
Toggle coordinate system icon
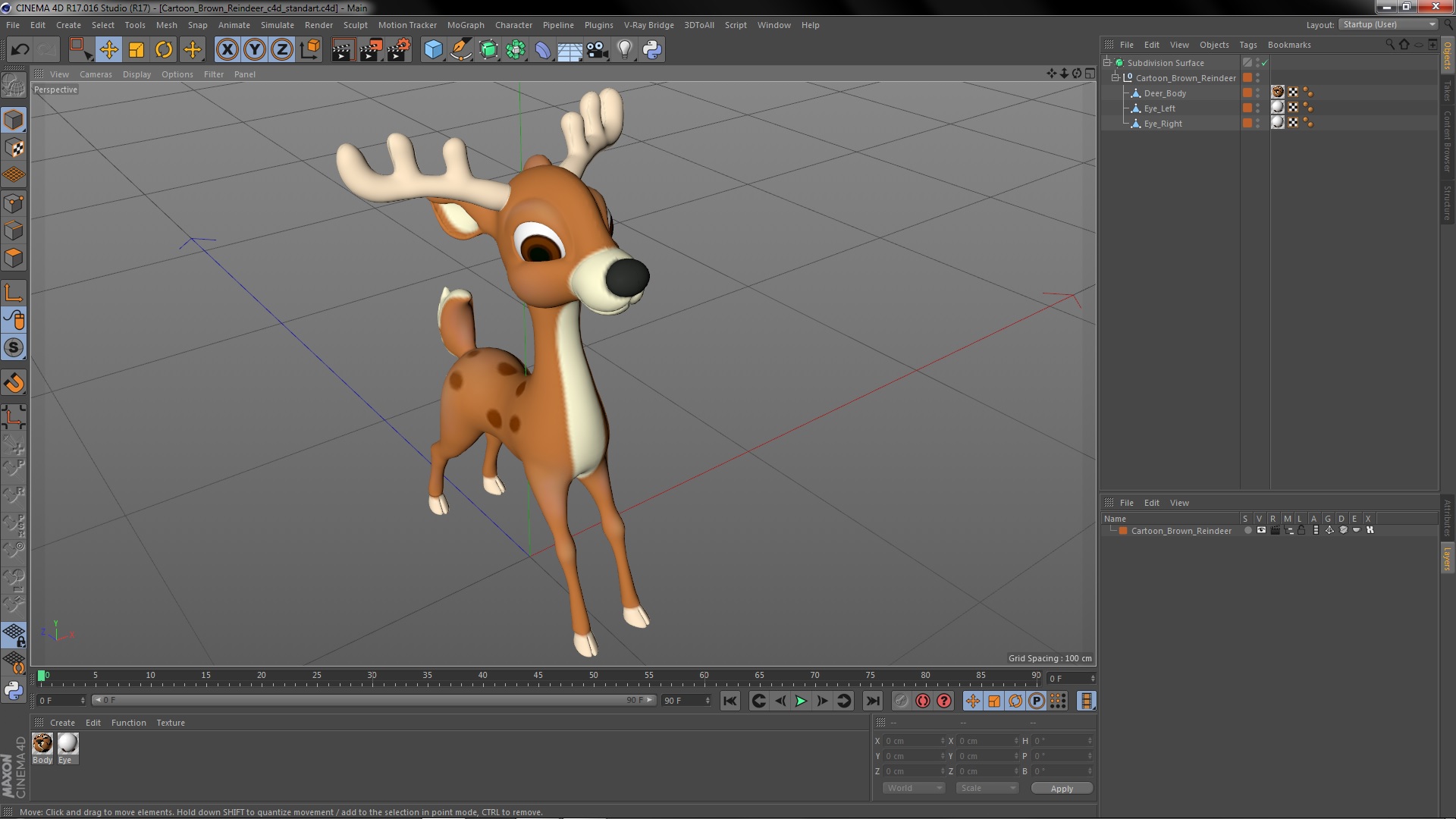click(x=310, y=50)
